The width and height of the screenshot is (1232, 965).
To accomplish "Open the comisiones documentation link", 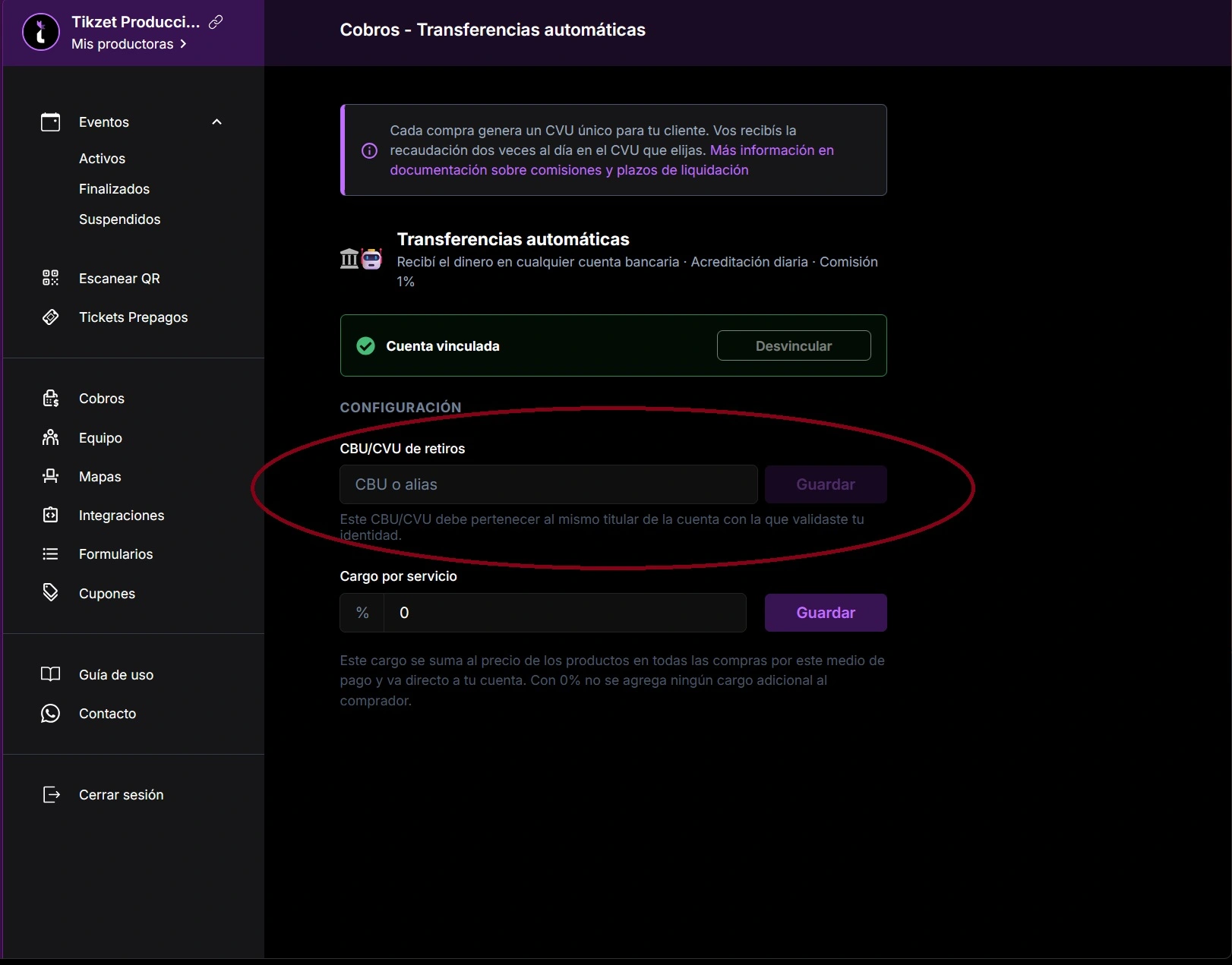I will 567,170.
